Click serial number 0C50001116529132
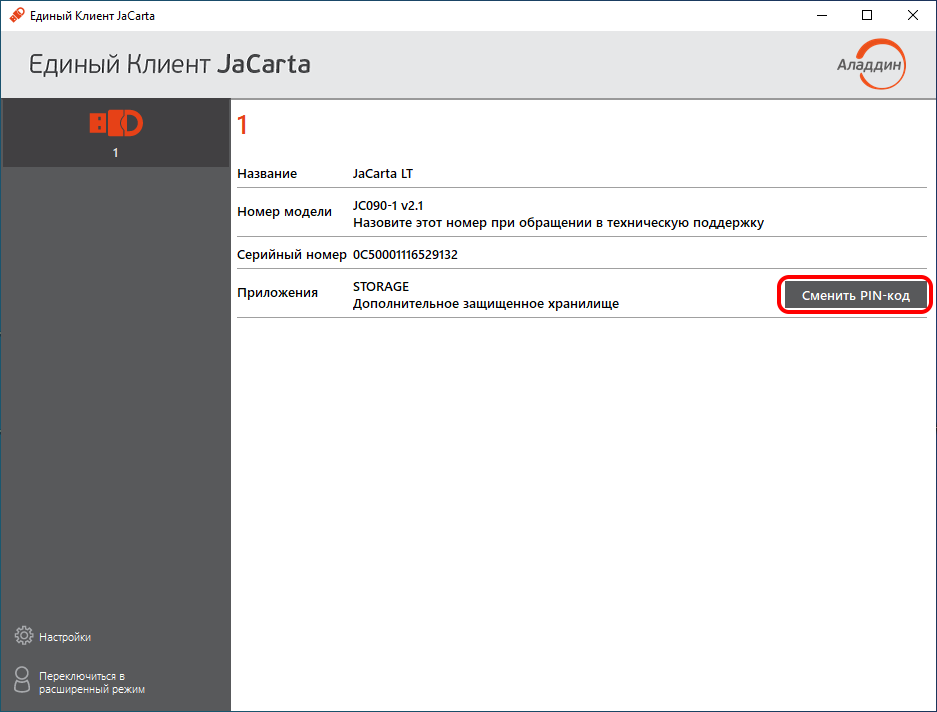Image resolution: width=937 pixels, height=712 pixels. pyautogui.click(x=405, y=255)
